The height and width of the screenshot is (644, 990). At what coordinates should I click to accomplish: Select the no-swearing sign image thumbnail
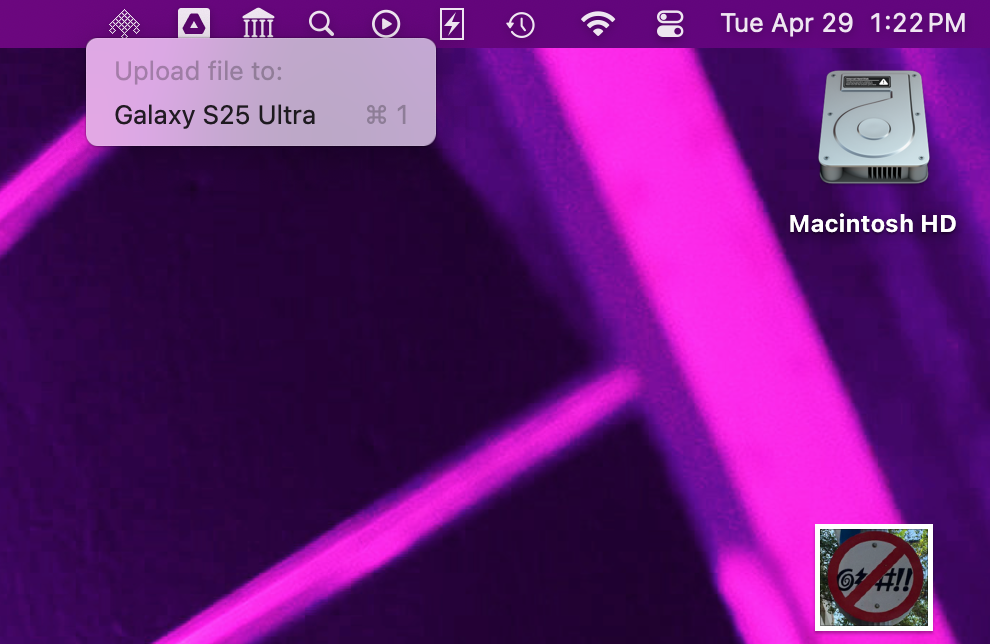[874, 577]
